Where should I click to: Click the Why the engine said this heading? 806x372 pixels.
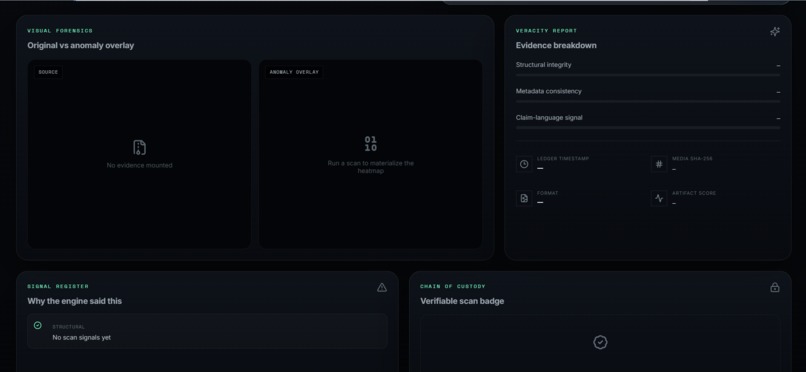(75, 301)
